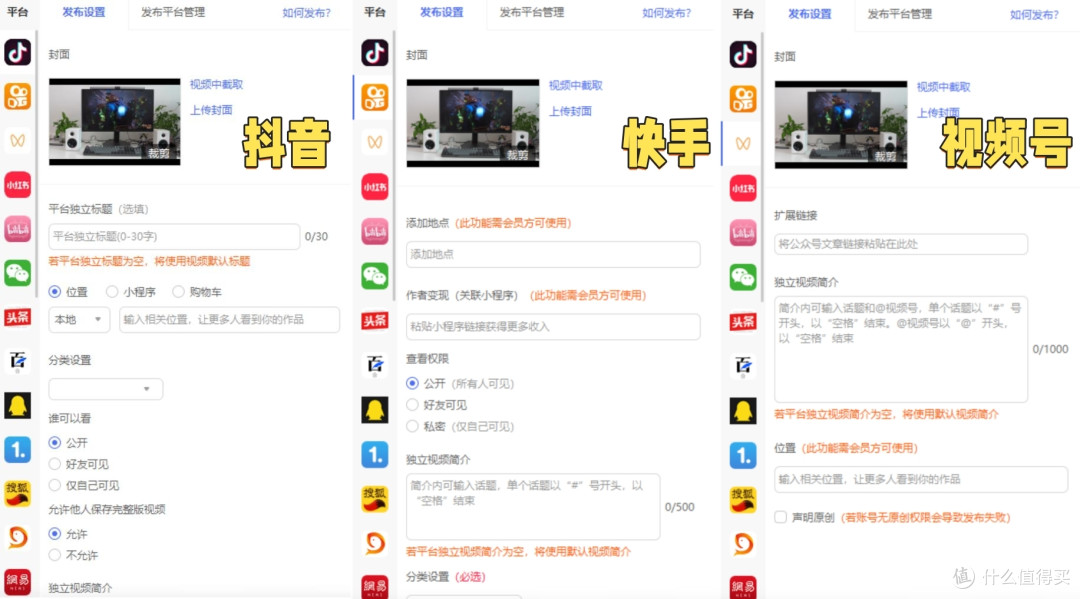
Task: Select Sohu icon in right panel sidebar
Action: (743, 500)
